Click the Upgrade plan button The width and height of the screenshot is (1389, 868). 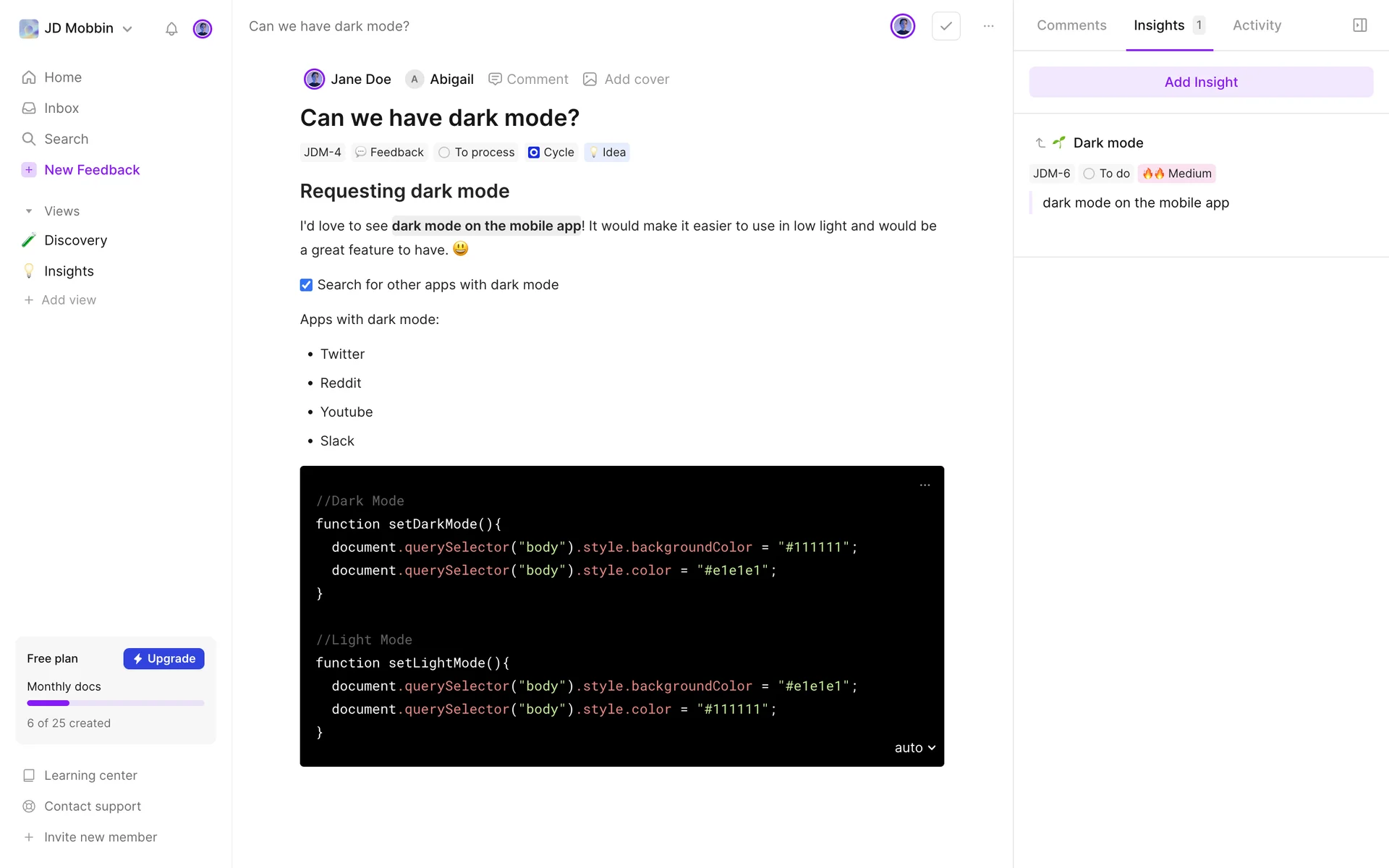tap(163, 658)
